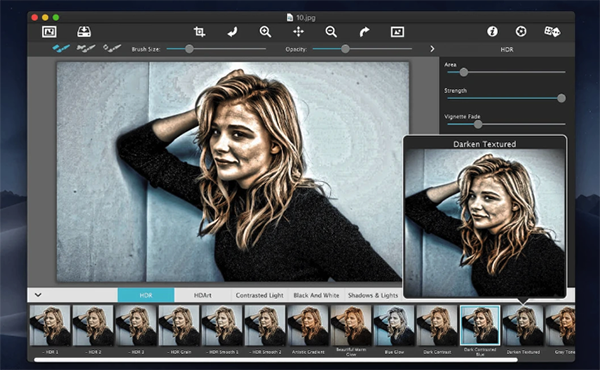Click the zoom in magnifier
The width and height of the screenshot is (600, 370).
[x=265, y=32]
